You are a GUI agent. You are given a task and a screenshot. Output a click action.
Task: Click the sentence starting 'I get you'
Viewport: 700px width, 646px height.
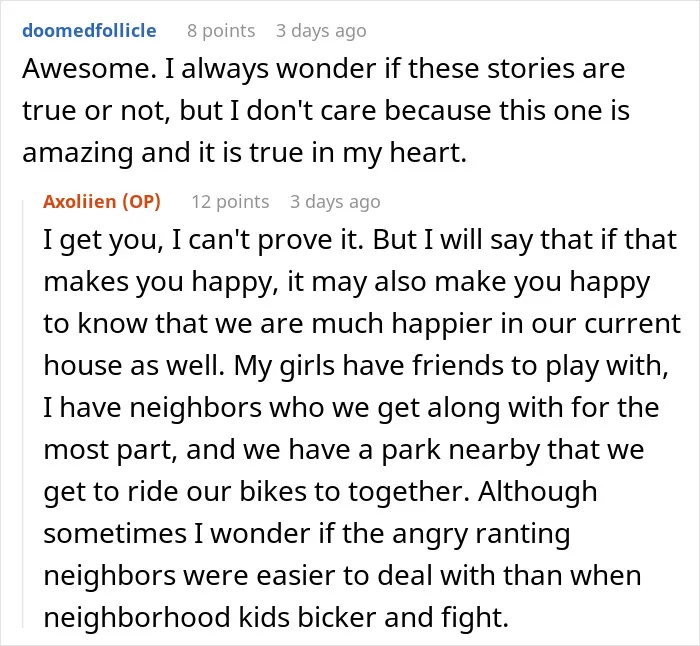click(x=202, y=240)
